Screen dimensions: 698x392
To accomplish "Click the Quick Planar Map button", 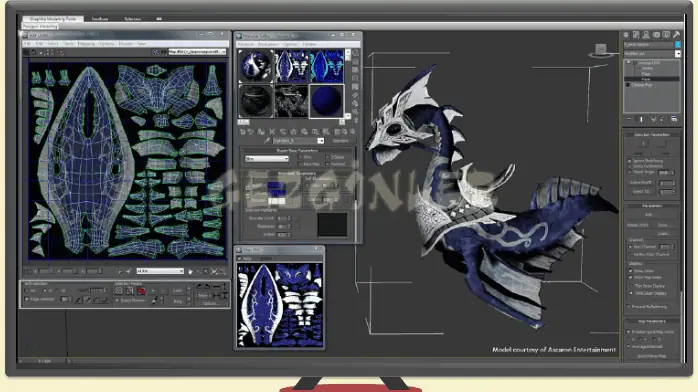I will pos(652,356).
